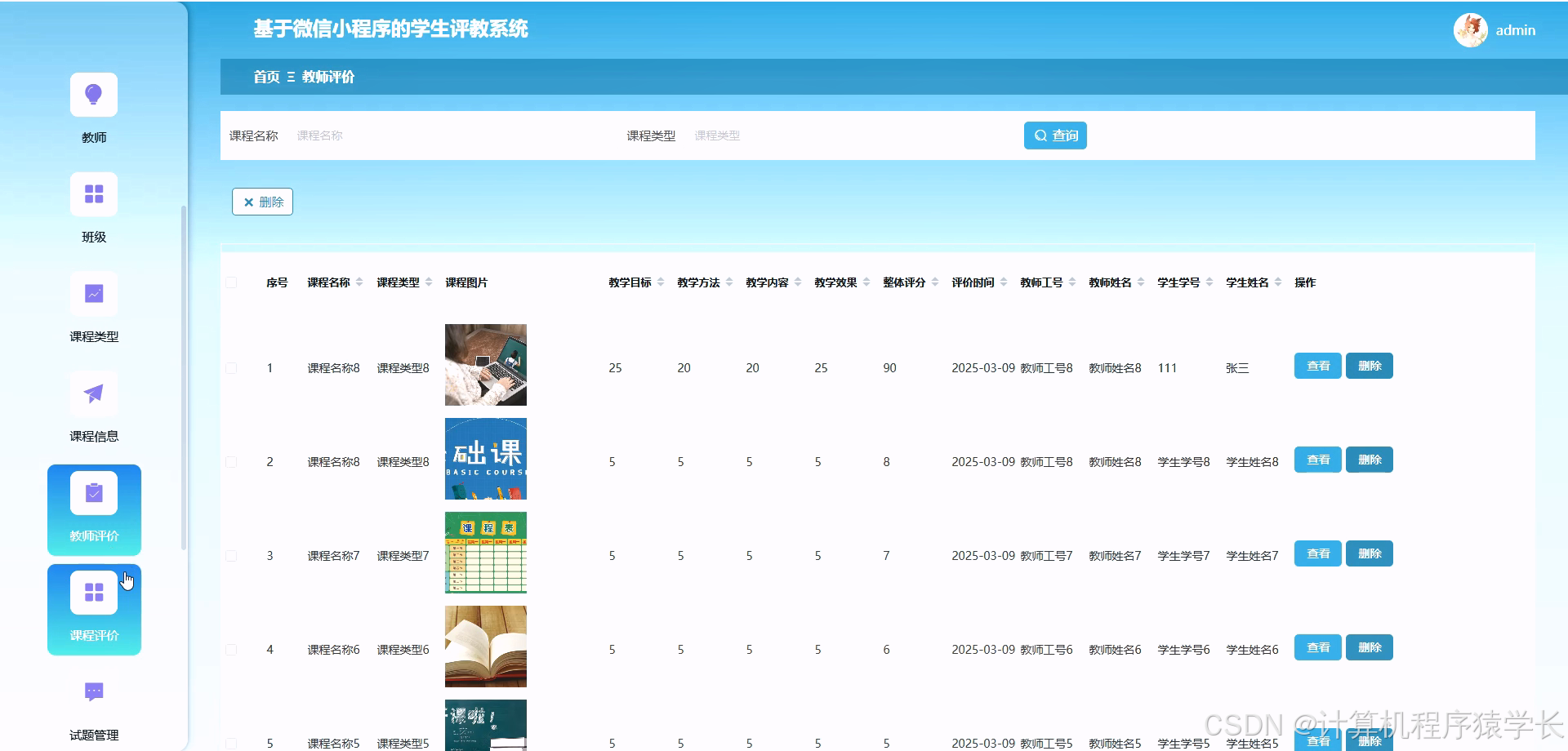The image size is (1568, 751).
Task: Select the 教师评价 clipboard sidebar icon
Action: (x=94, y=493)
